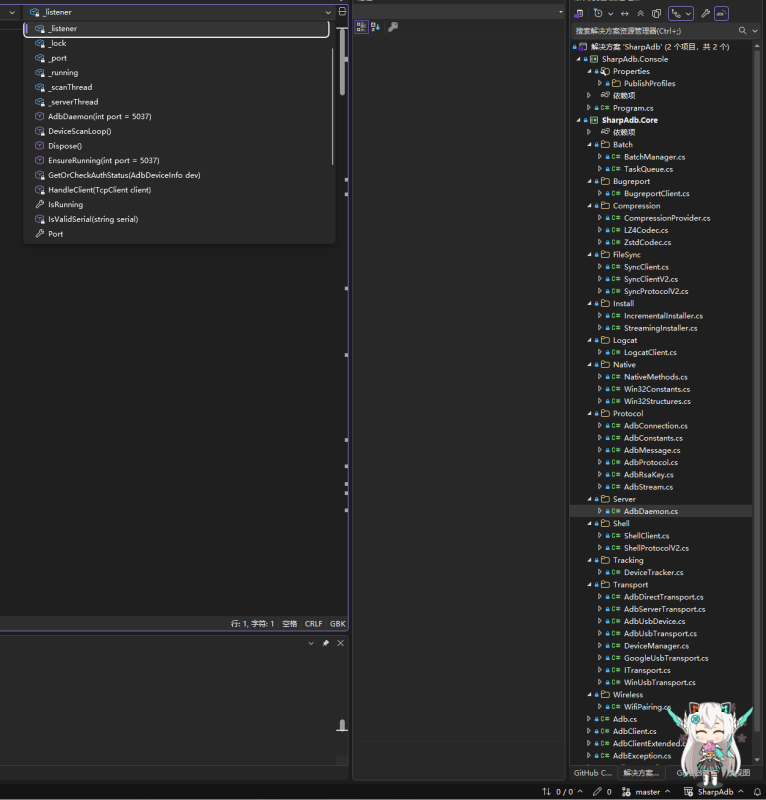Pin the bottom output panel
Image resolution: width=766 pixels, height=800 pixels.
[325, 643]
